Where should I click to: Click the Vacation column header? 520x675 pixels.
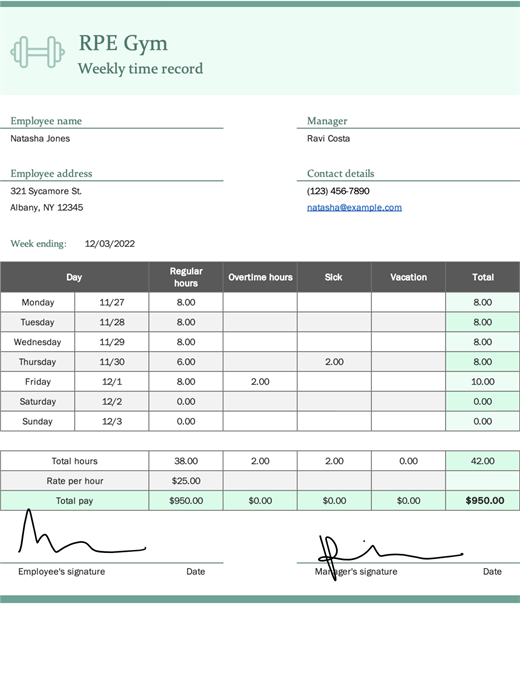(x=409, y=277)
